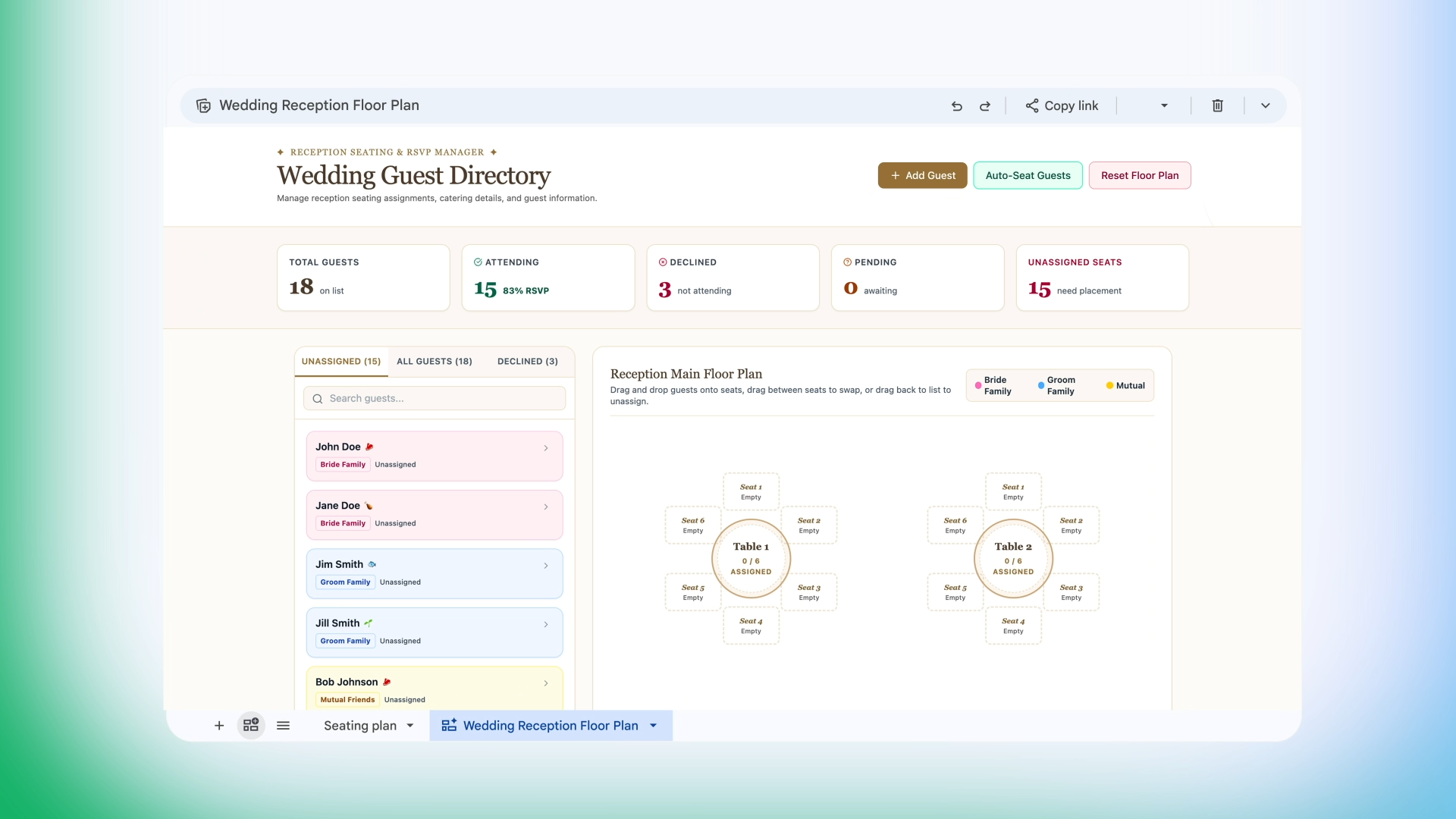Click Seat 6 at Table 1
The image size is (1456, 819).
(693, 525)
